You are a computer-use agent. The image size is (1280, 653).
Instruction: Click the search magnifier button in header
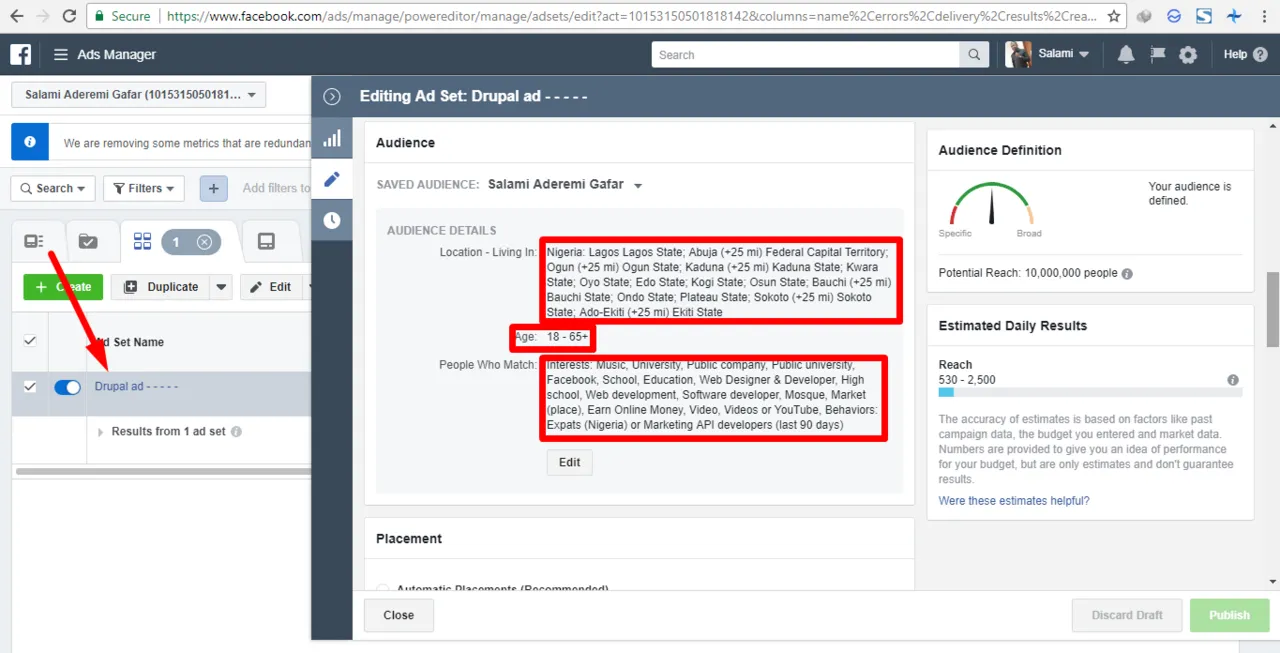pyautogui.click(x=973, y=55)
